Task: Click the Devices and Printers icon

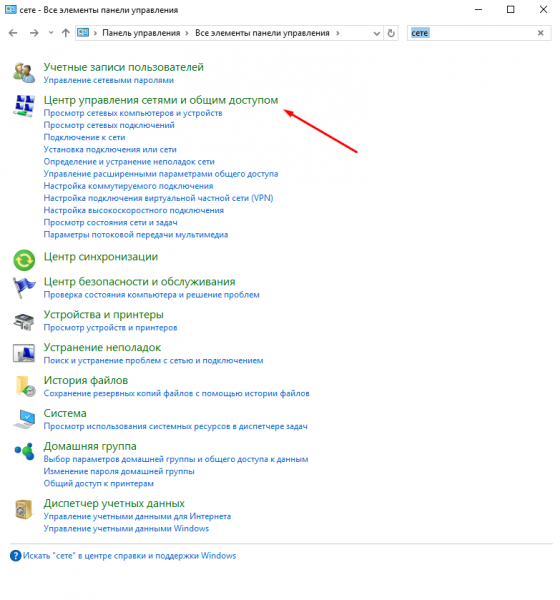Action: 24,321
